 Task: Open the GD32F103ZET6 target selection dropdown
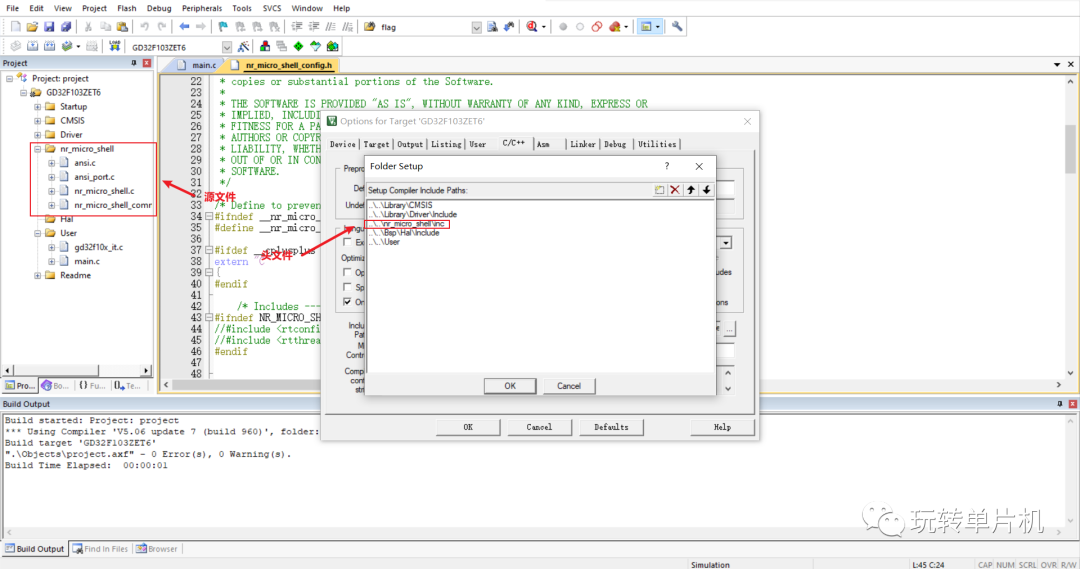click(226, 46)
